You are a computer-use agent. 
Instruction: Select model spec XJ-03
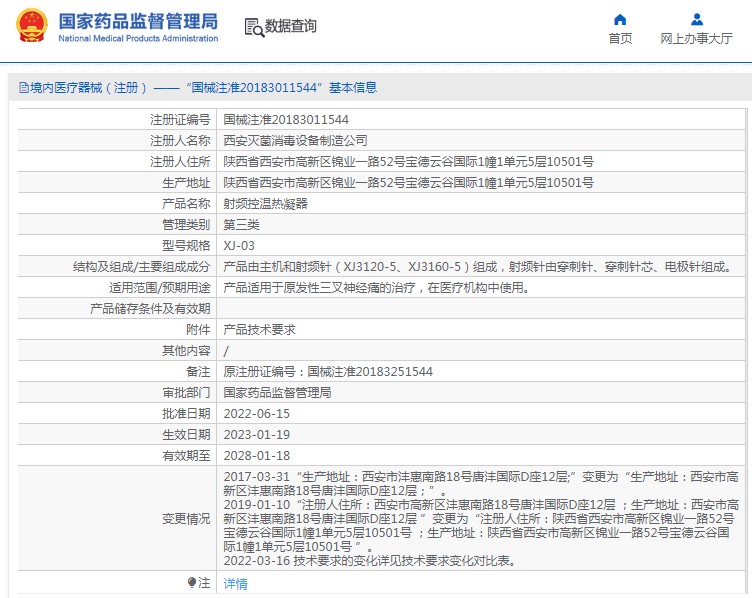pyautogui.click(x=239, y=246)
